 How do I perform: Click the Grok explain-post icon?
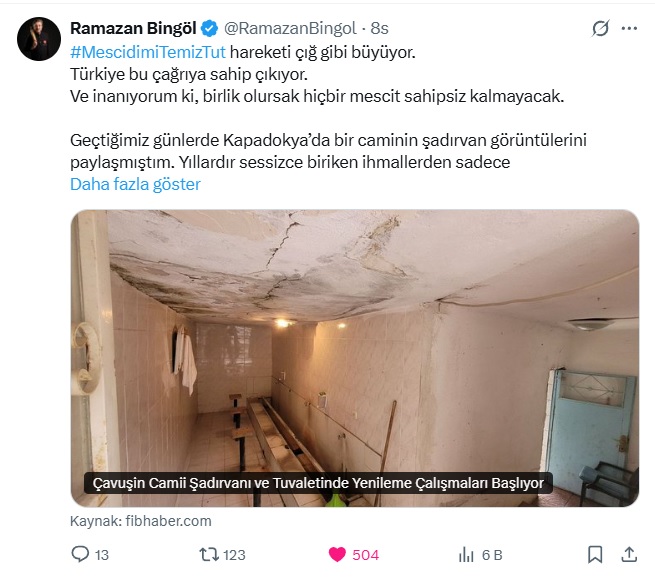(x=600, y=28)
